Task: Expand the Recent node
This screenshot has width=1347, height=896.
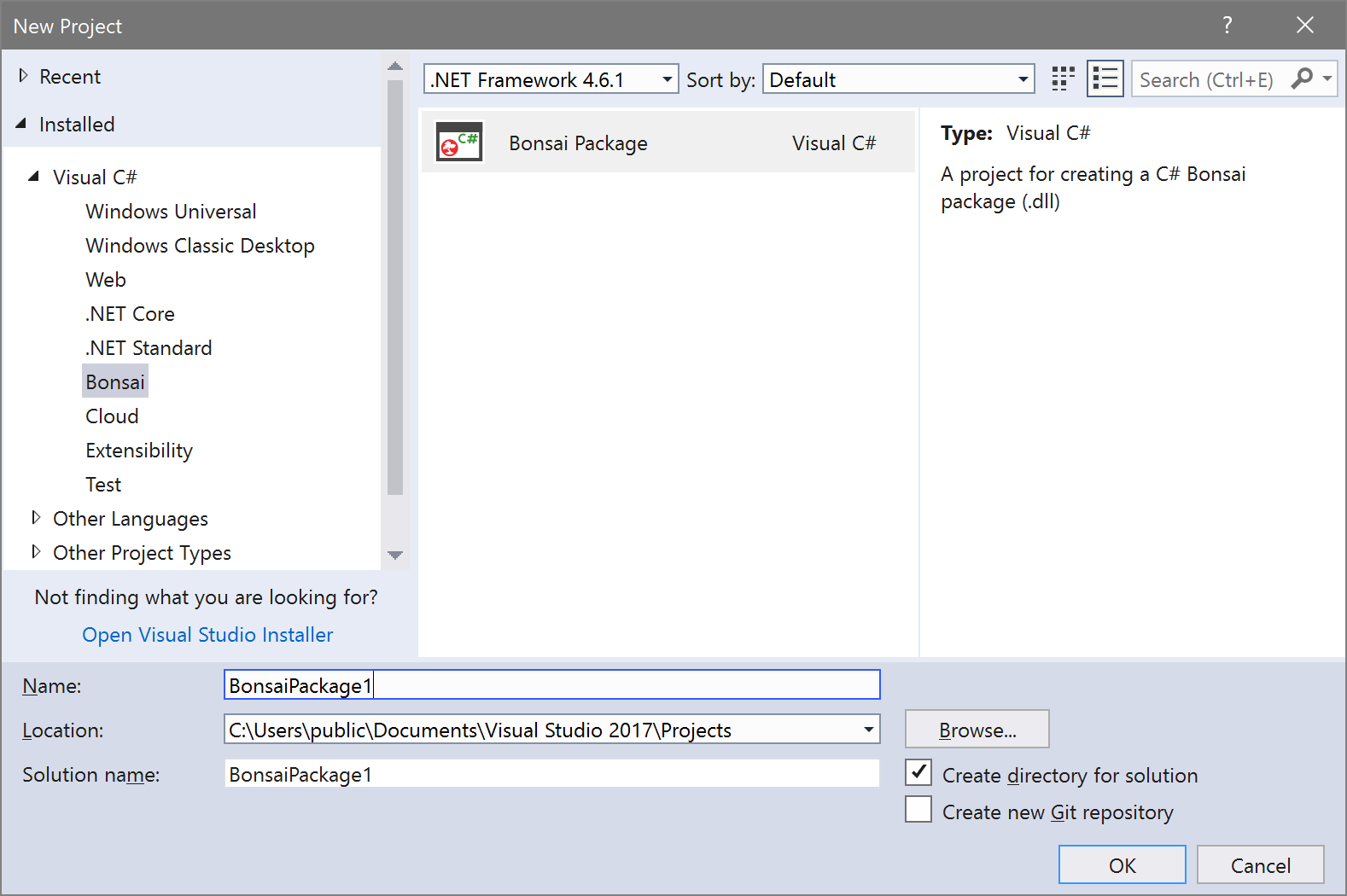Action: (x=23, y=76)
